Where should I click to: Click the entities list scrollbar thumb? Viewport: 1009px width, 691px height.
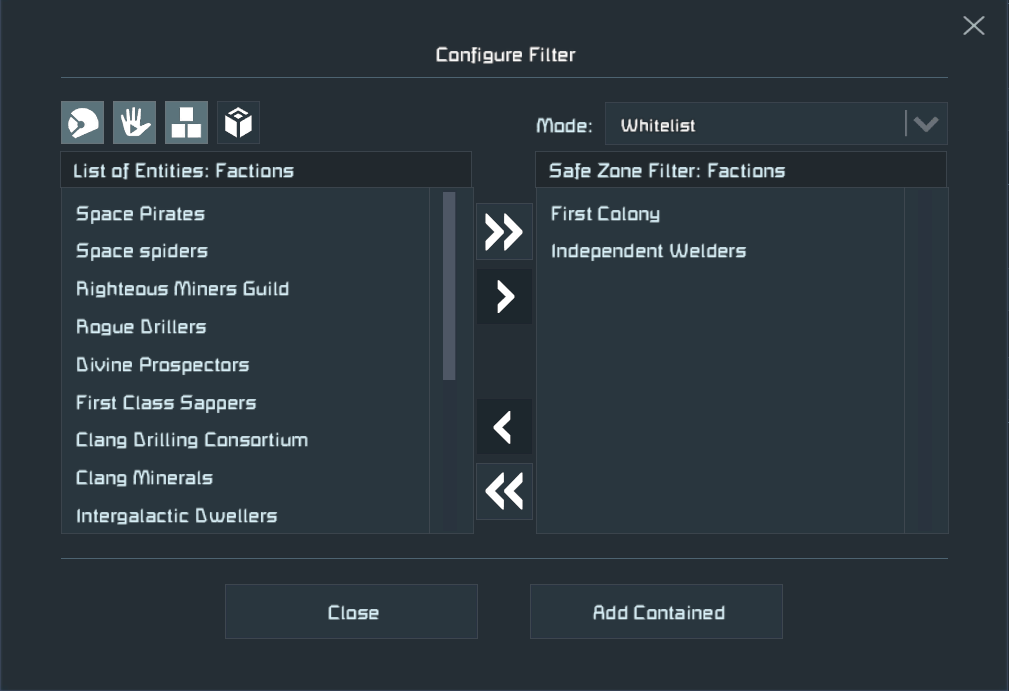pyautogui.click(x=449, y=286)
